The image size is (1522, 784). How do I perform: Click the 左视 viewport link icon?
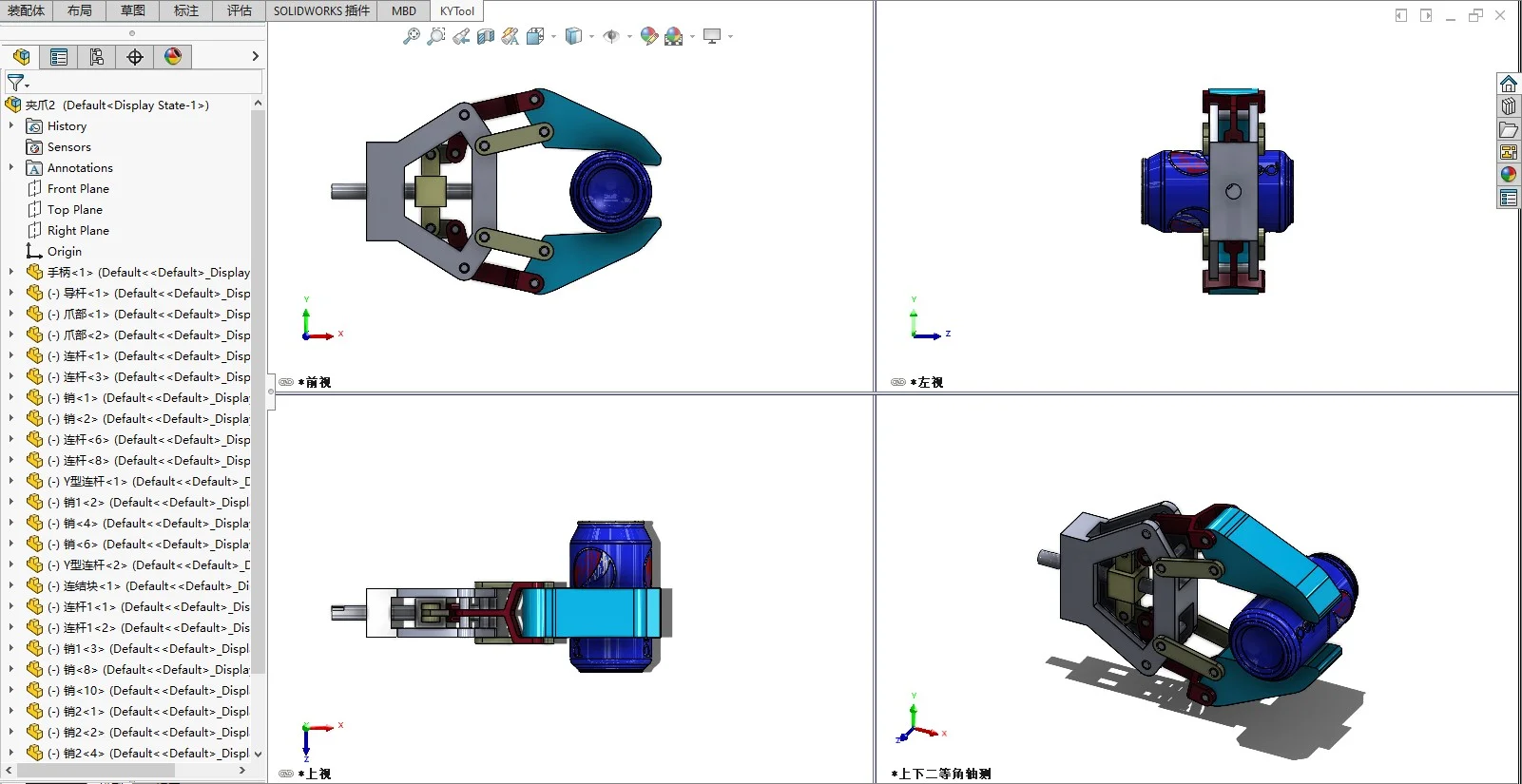pyautogui.click(x=898, y=382)
